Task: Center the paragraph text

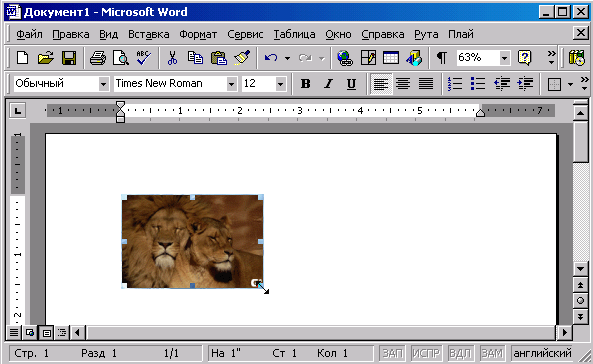Action: [403, 84]
